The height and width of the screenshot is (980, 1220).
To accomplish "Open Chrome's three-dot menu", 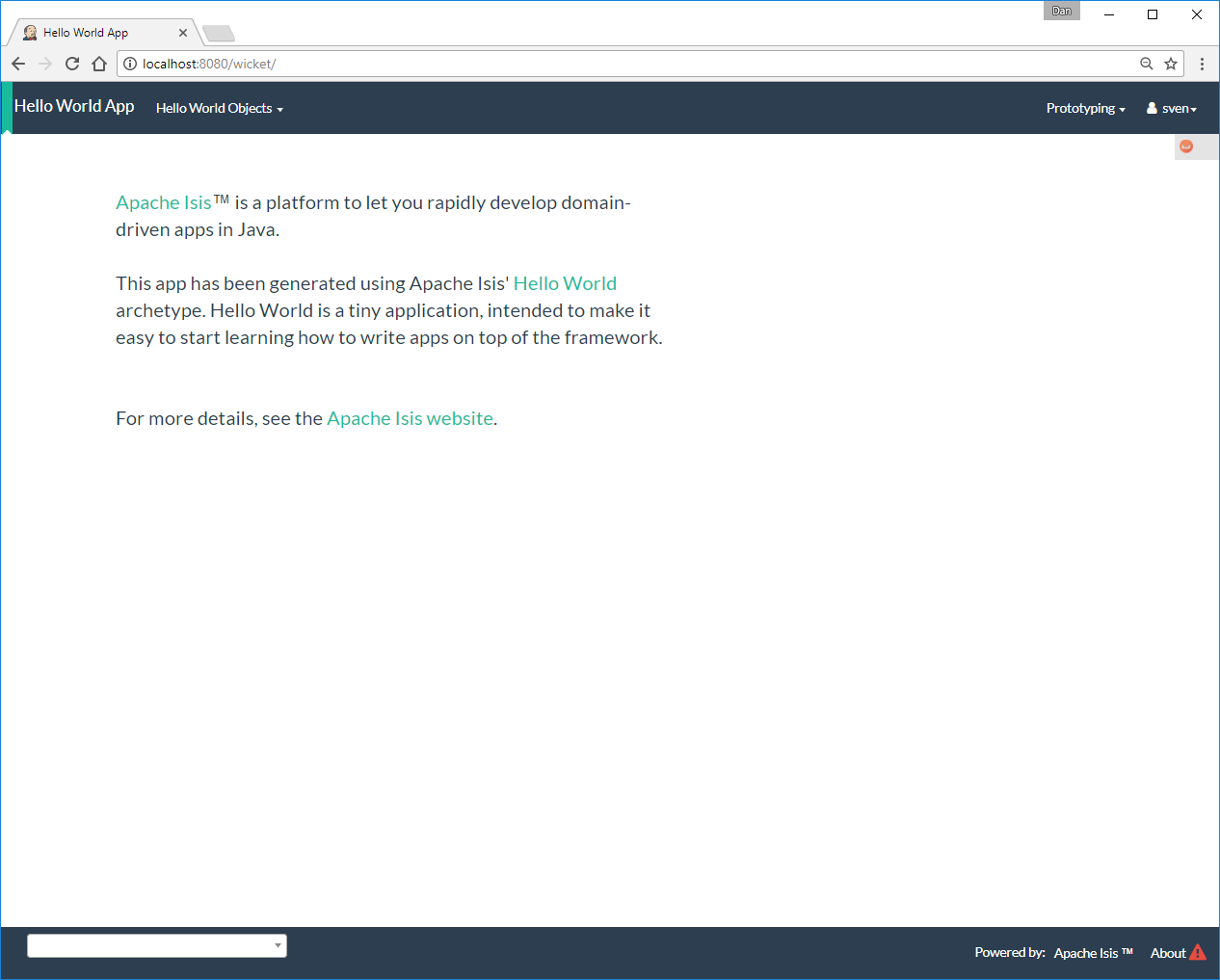I will (1202, 64).
